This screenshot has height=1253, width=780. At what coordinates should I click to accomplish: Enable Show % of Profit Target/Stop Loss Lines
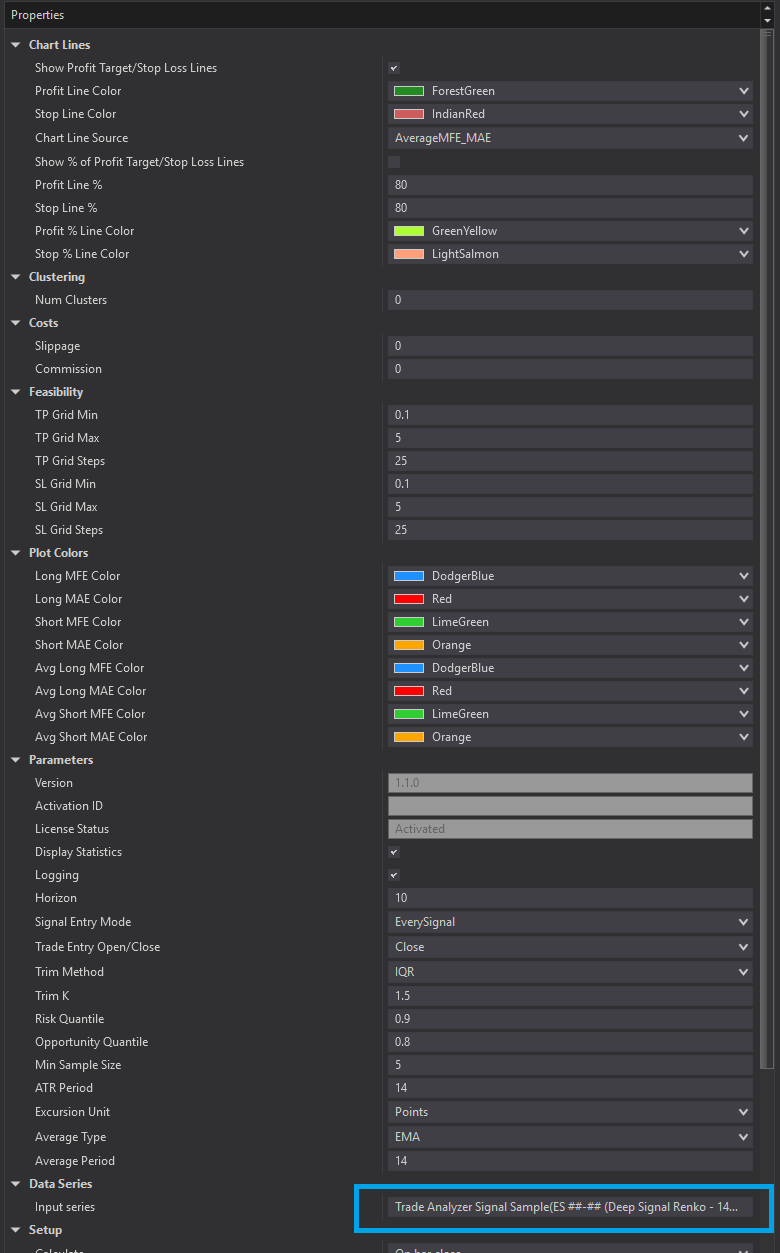(x=394, y=162)
